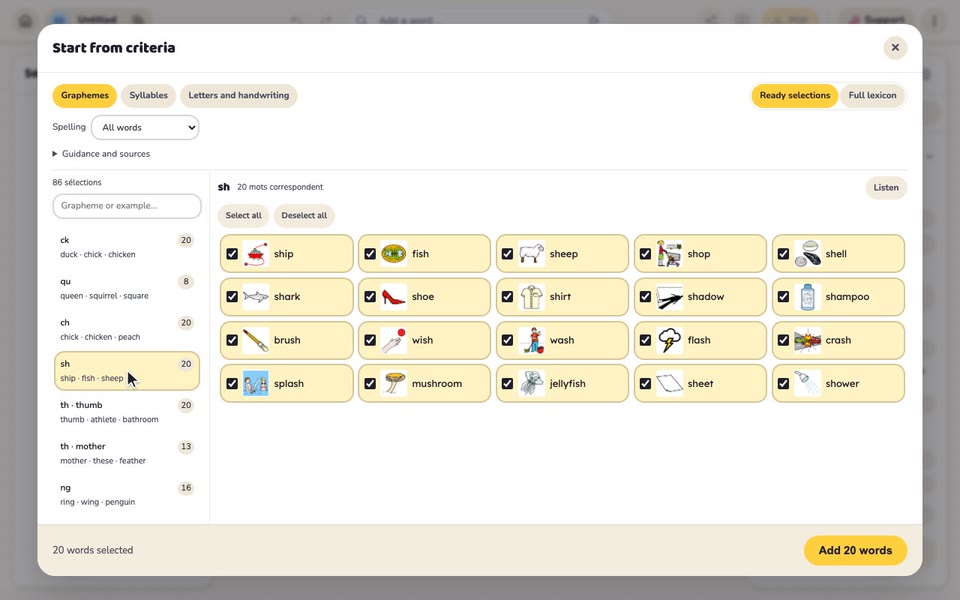The width and height of the screenshot is (960, 600).
Task: Click the mushroom picture icon
Action: pos(394,384)
